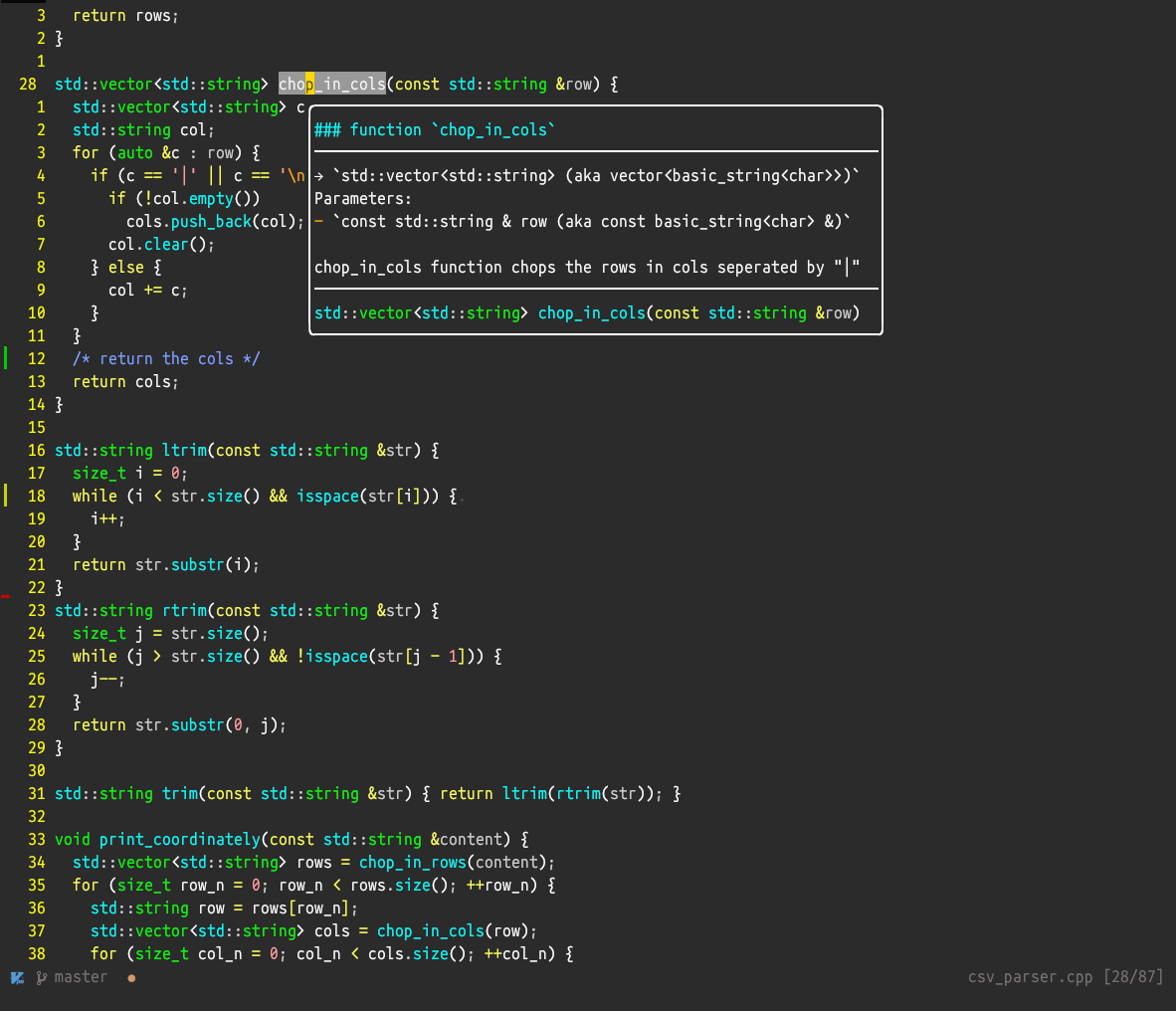This screenshot has width=1176, height=1011.
Task: Click the '[28/87]' line position indicator
Action: (x=1133, y=976)
